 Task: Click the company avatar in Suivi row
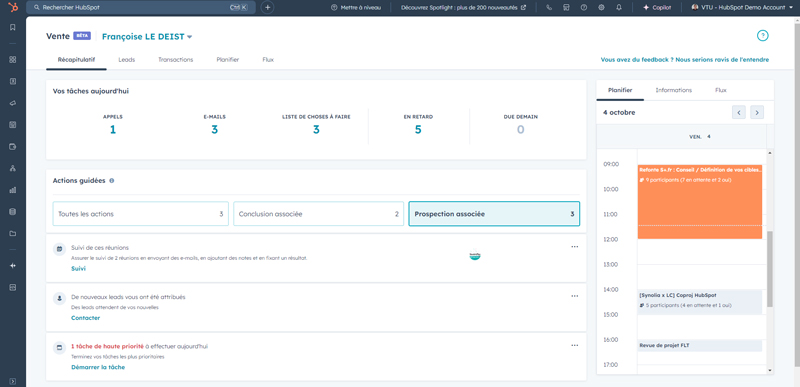coord(475,255)
